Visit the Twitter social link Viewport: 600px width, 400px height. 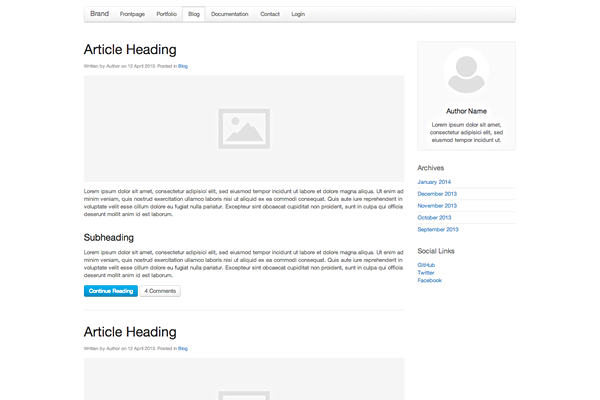[426, 273]
